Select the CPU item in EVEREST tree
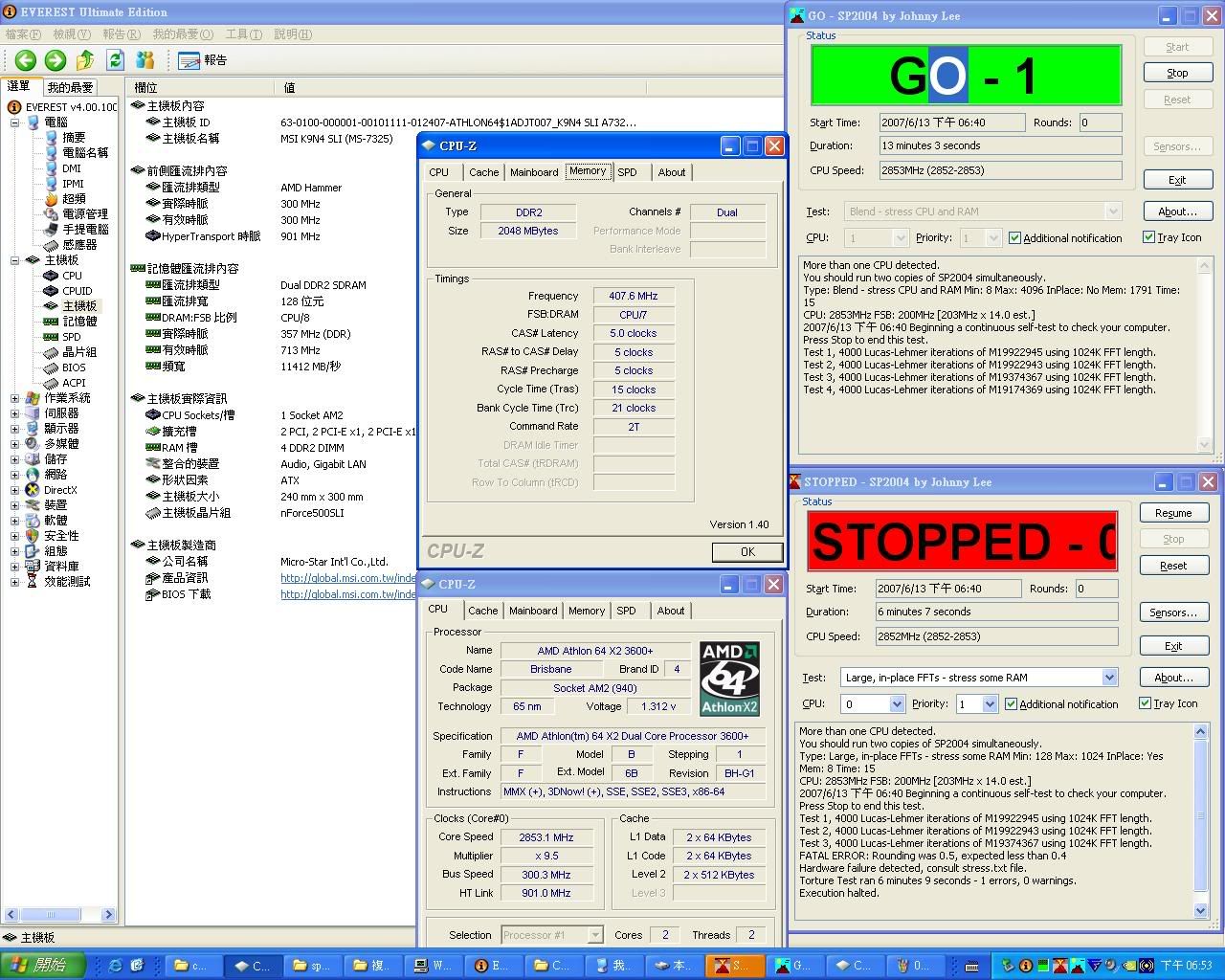This screenshot has width=1225, height=980. coord(72,276)
